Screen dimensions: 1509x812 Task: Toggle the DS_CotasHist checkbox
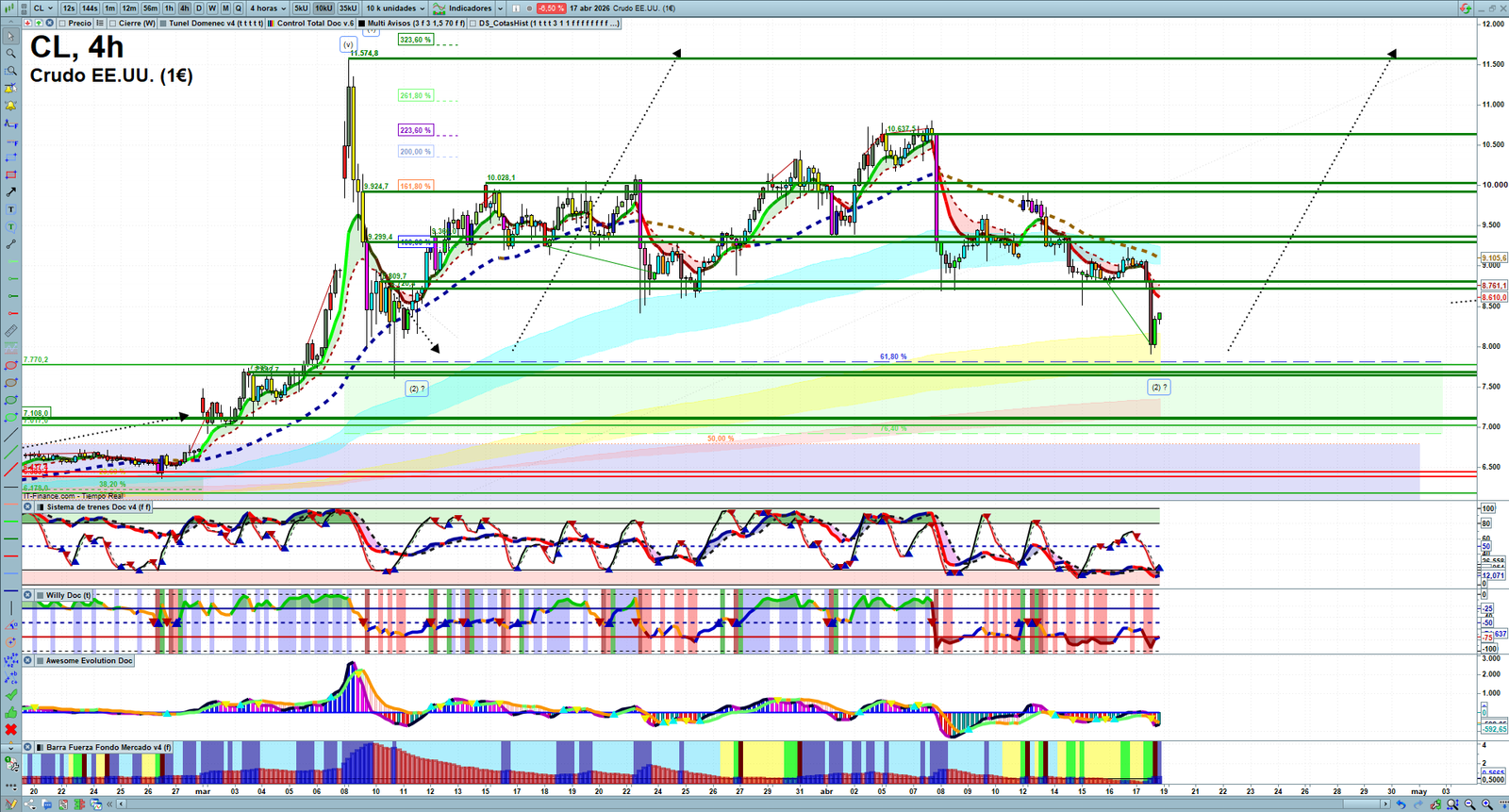click(473, 24)
